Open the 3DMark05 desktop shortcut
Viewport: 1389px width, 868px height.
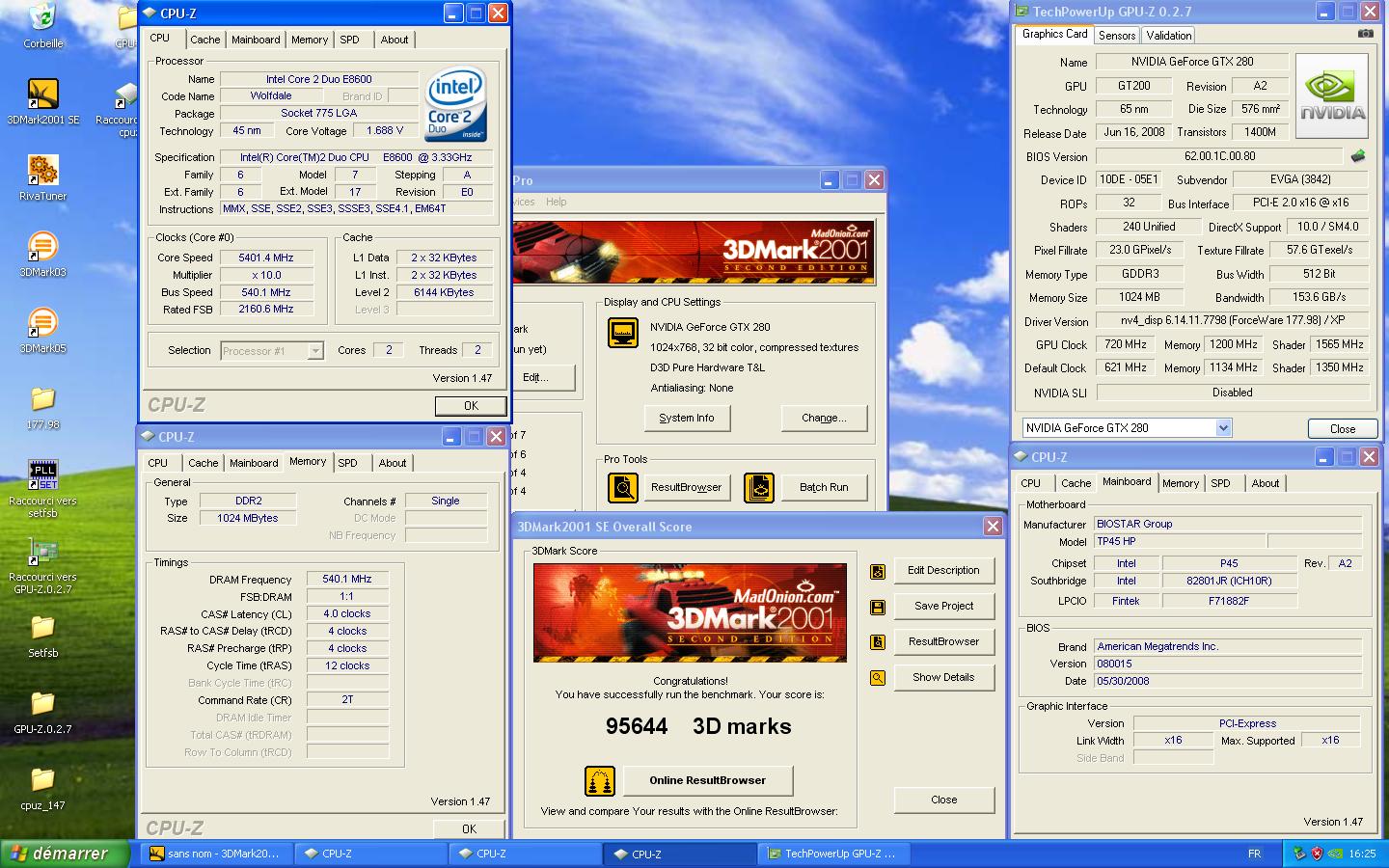[x=42, y=323]
